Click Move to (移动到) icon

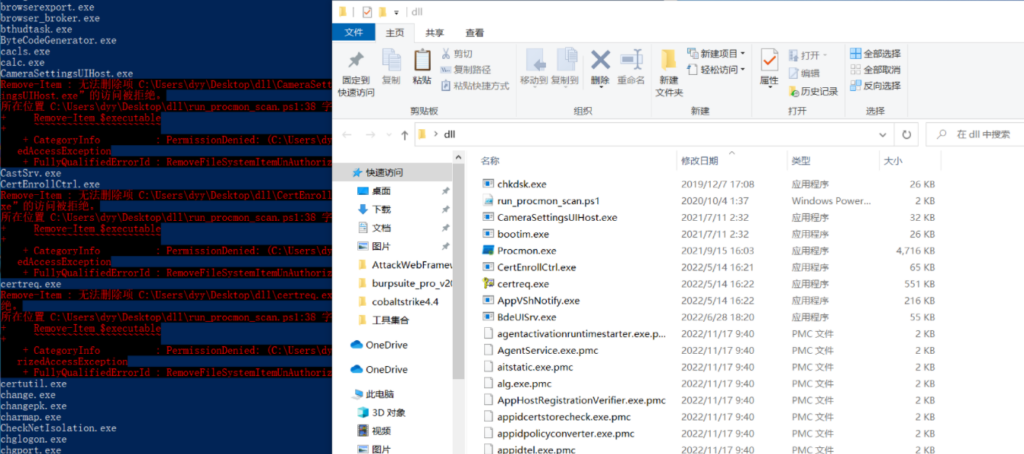(x=534, y=60)
